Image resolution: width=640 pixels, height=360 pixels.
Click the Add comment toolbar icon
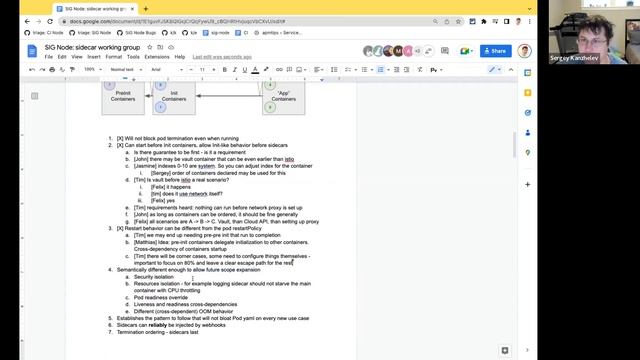(289, 70)
